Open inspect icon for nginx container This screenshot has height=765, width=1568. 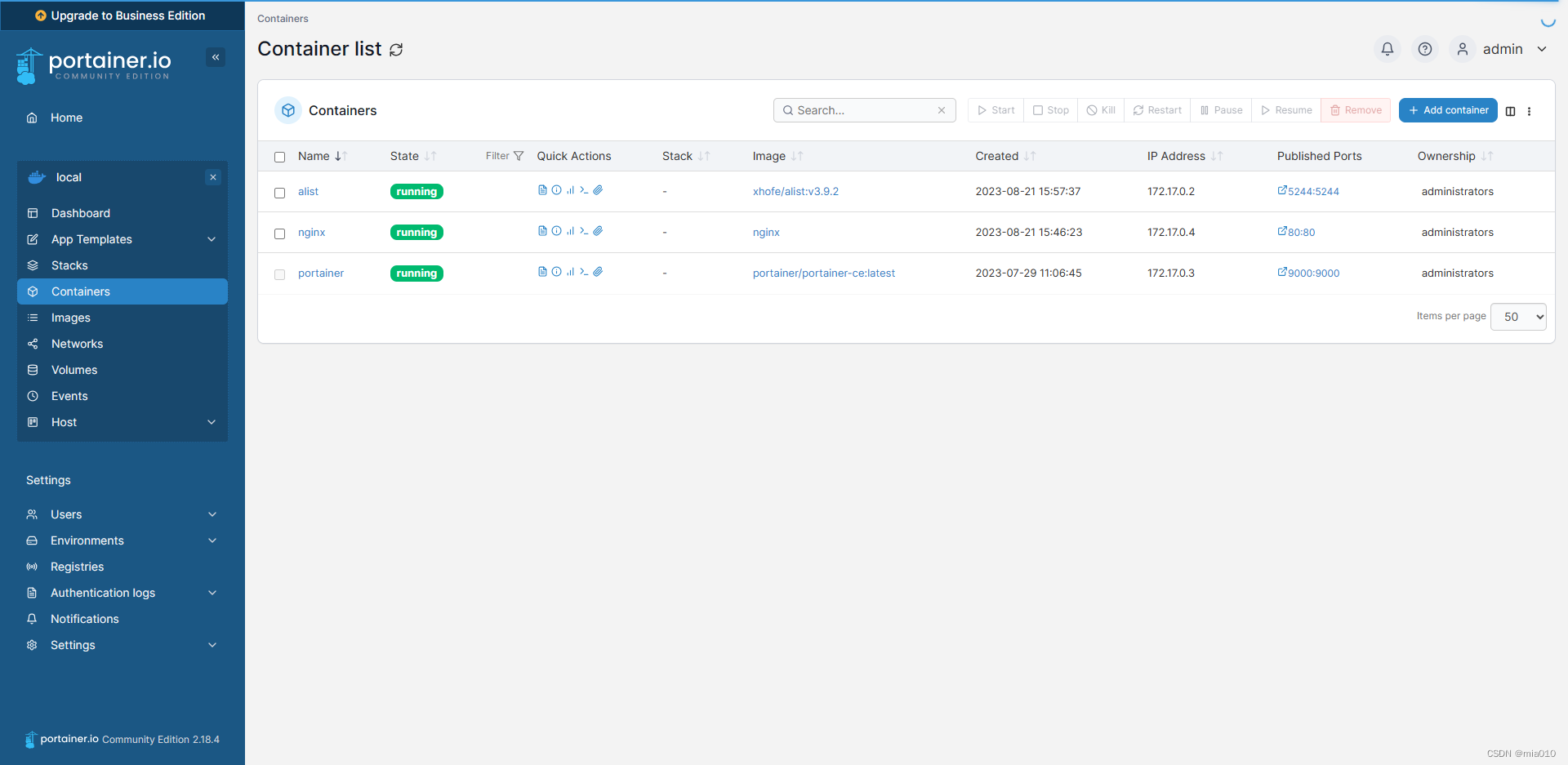coord(556,231)
